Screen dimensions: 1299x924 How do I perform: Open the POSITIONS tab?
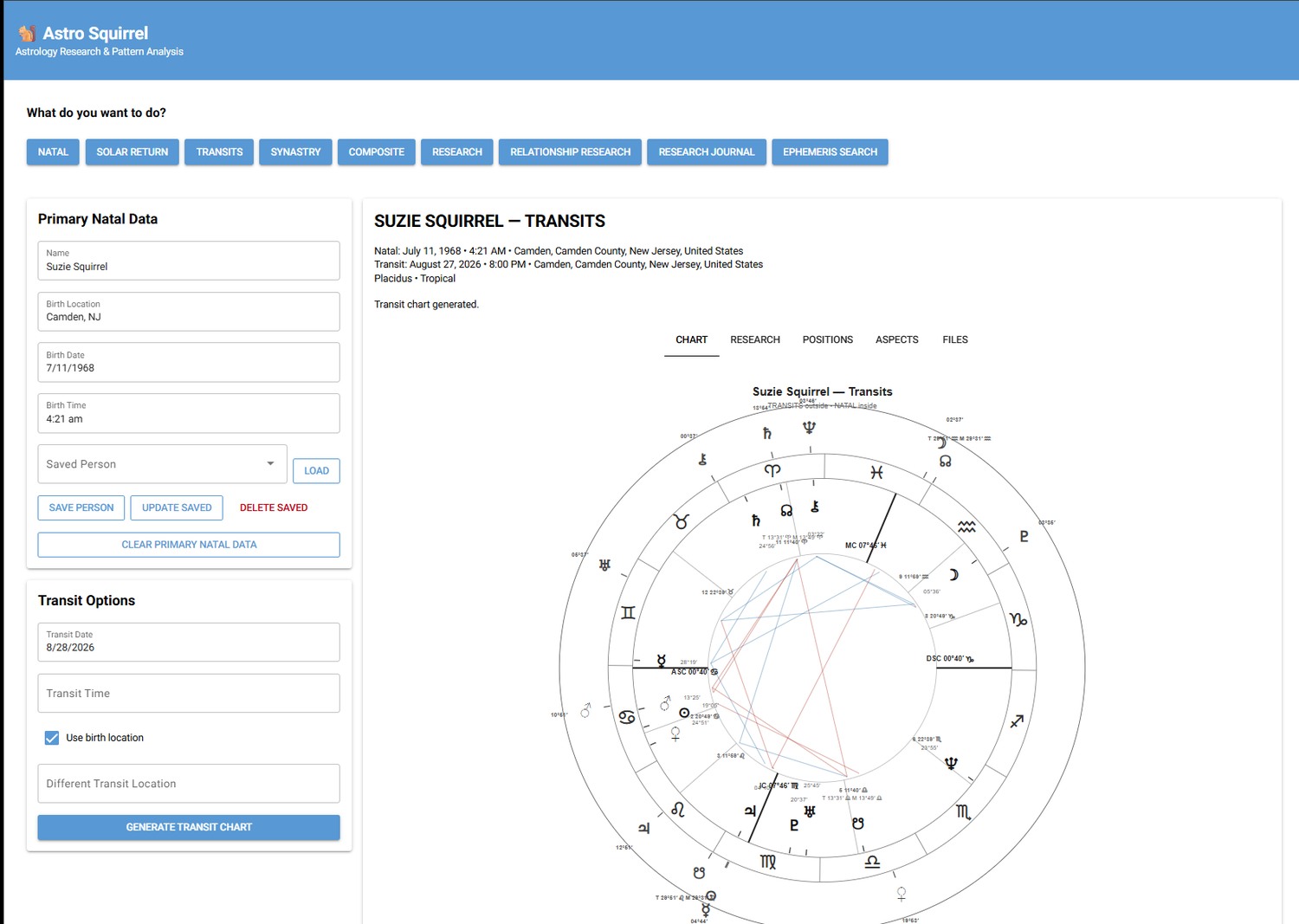828,339
